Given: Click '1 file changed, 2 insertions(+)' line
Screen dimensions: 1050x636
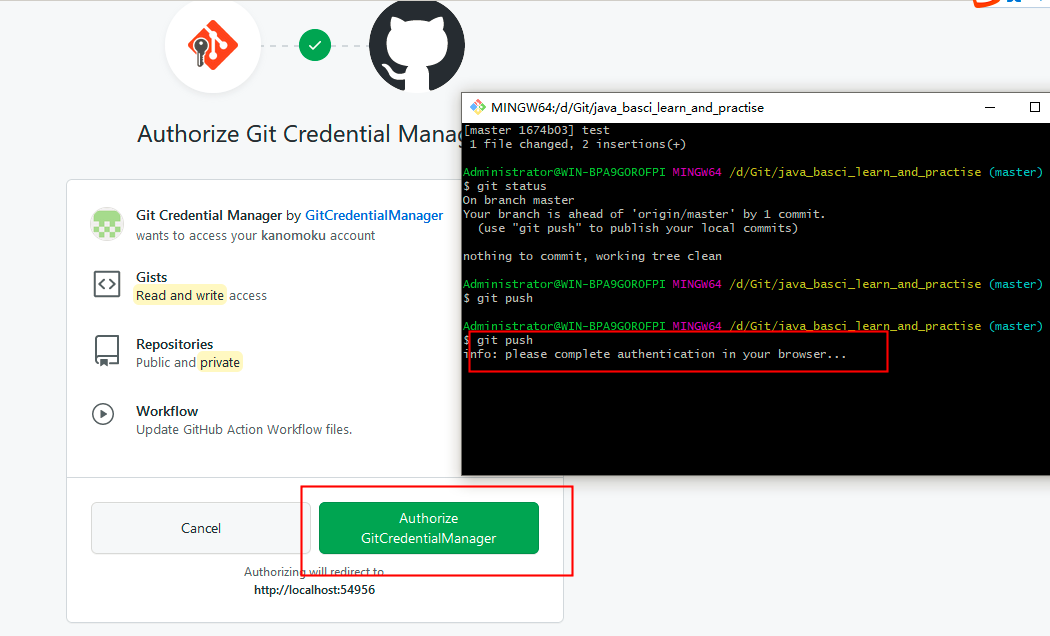Looking at the screenshot, I should pos(577,144).
